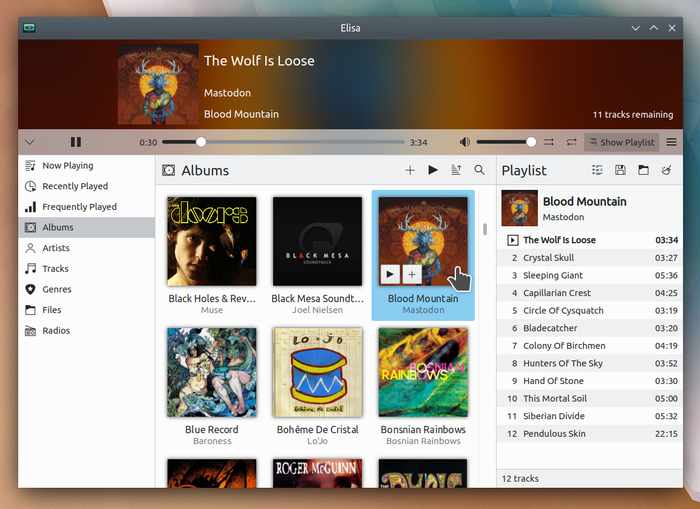Open the sort options for Albums
The height and width of the screenshot is (509, 700).
pos(456,170)
